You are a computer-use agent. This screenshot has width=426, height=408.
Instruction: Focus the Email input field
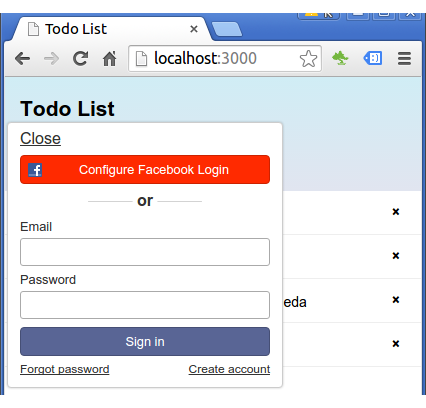145,252
